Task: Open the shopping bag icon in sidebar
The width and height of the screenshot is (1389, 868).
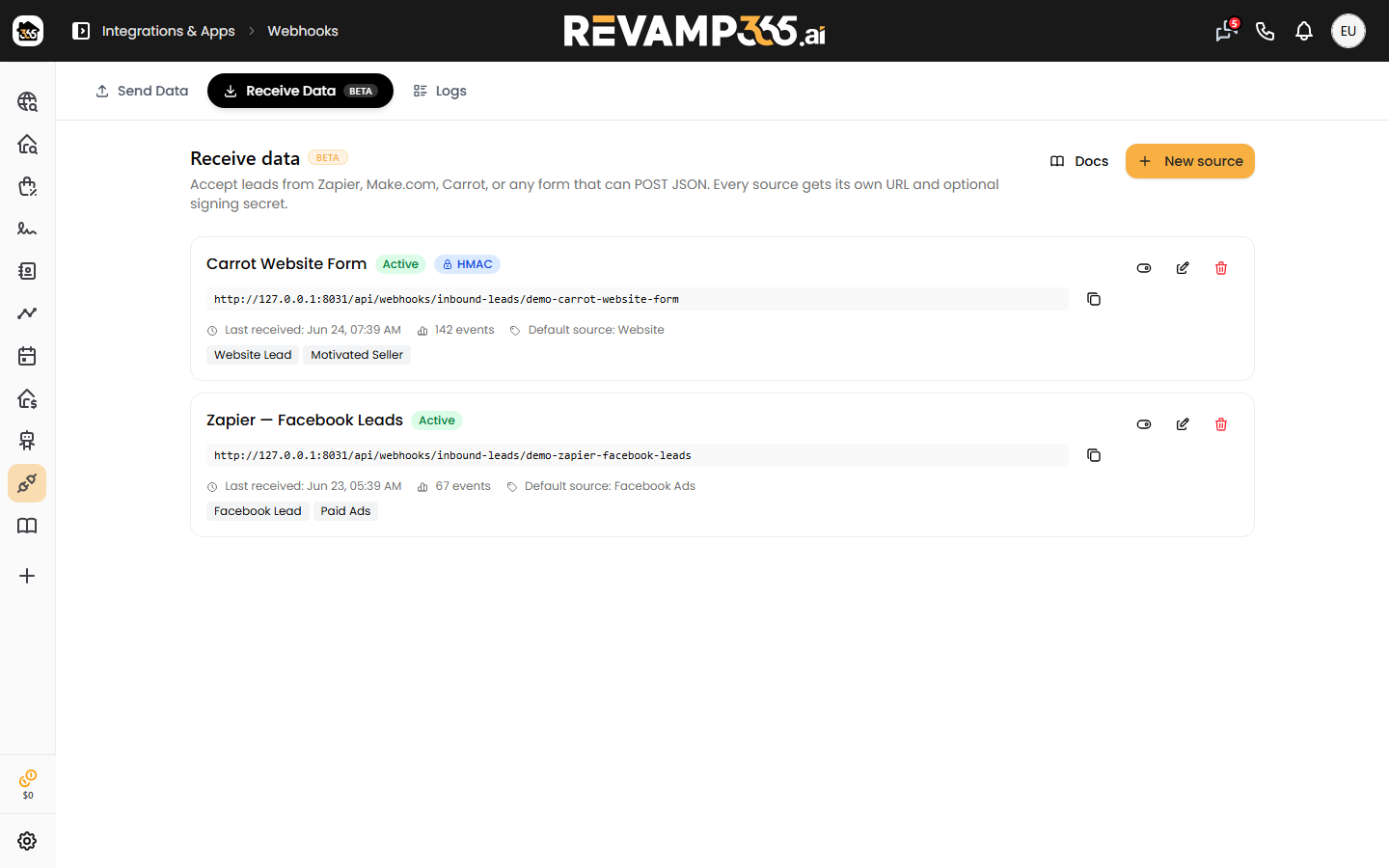Action: [27, 186]
